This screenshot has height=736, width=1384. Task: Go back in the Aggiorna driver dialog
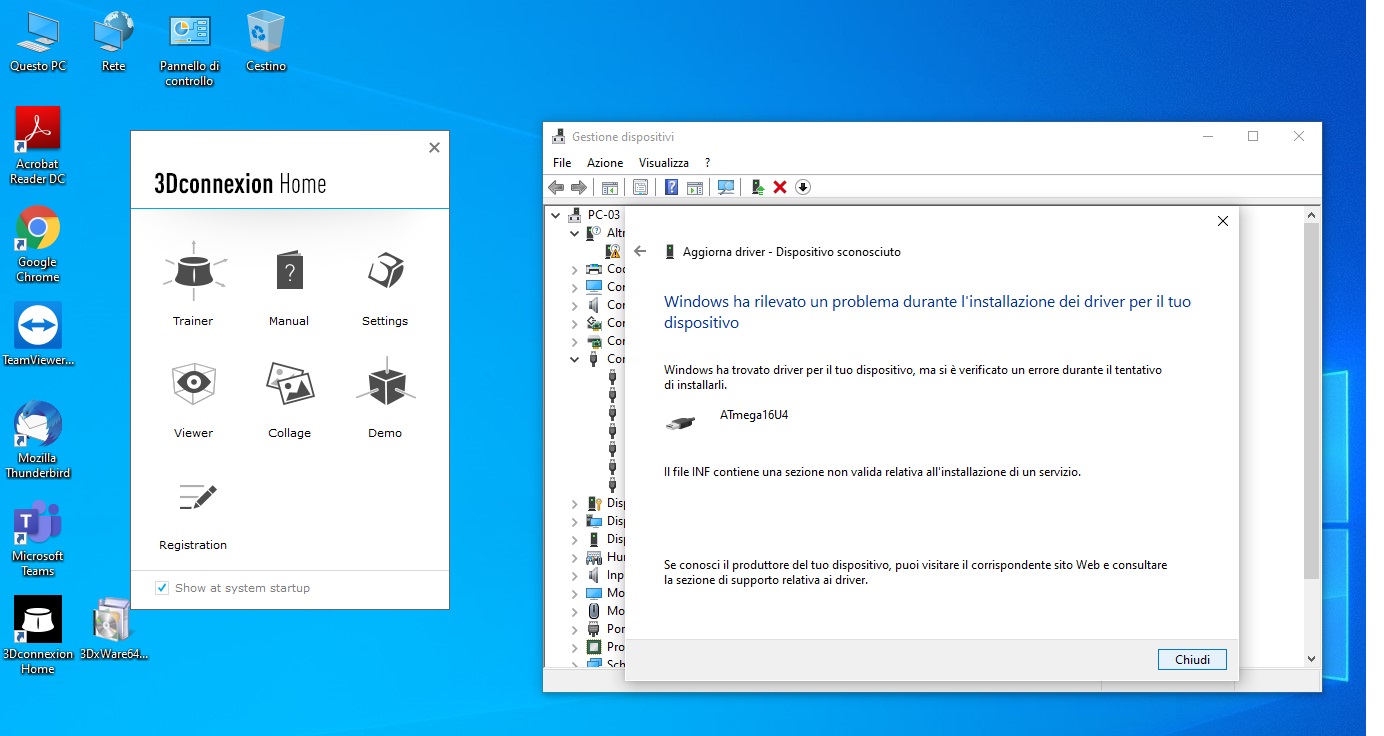(x=640, y=252)
